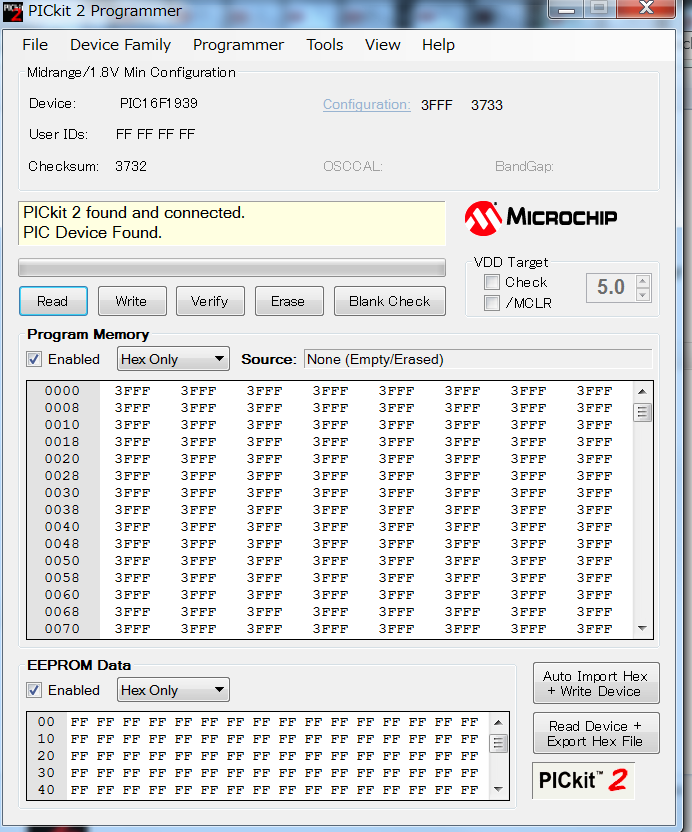Click Read Device + Export Hex File
The width and height of the screenshot is (692, 832).
click(596, 733)
